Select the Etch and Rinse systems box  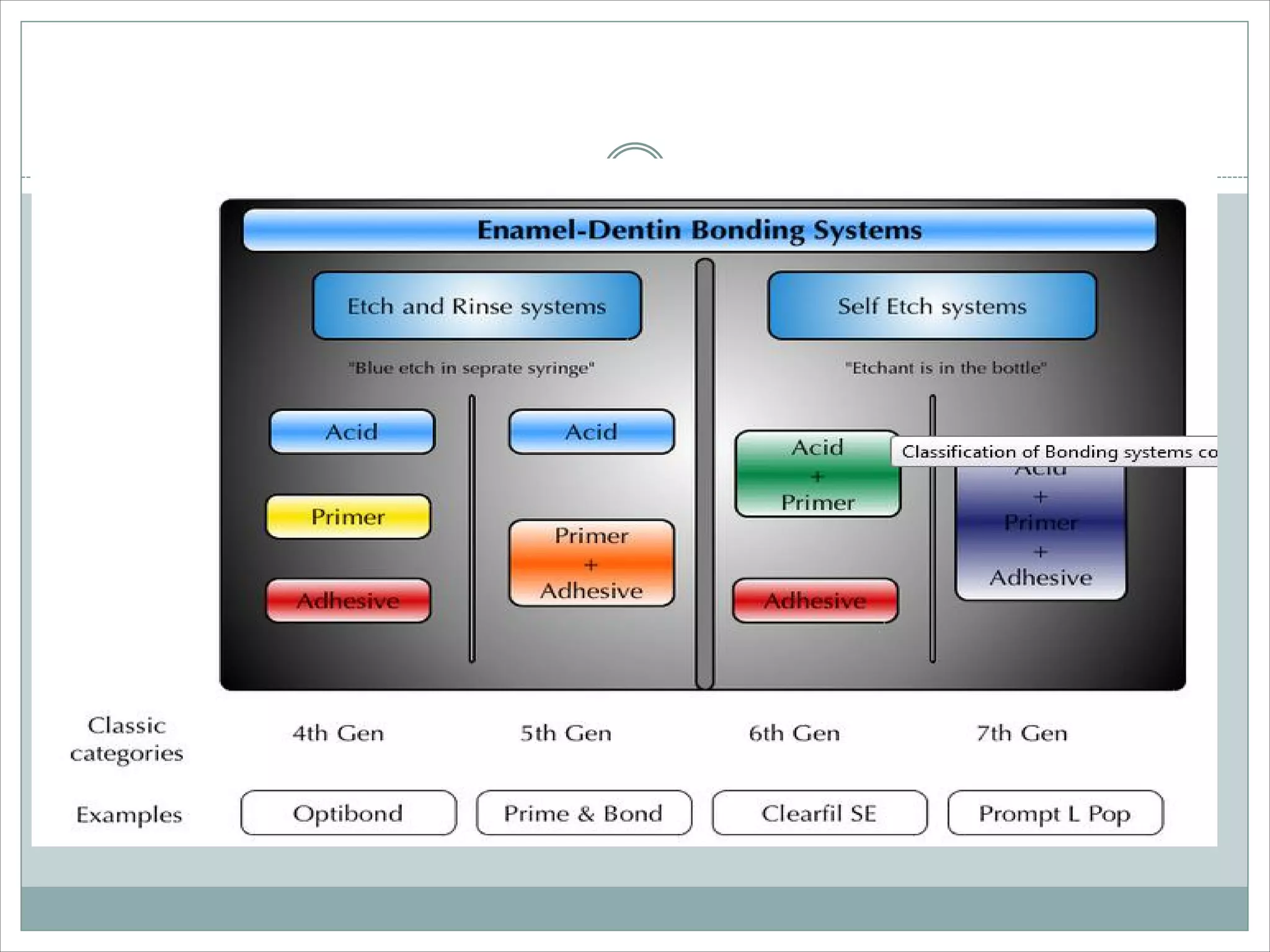click(x=477, y=306)
